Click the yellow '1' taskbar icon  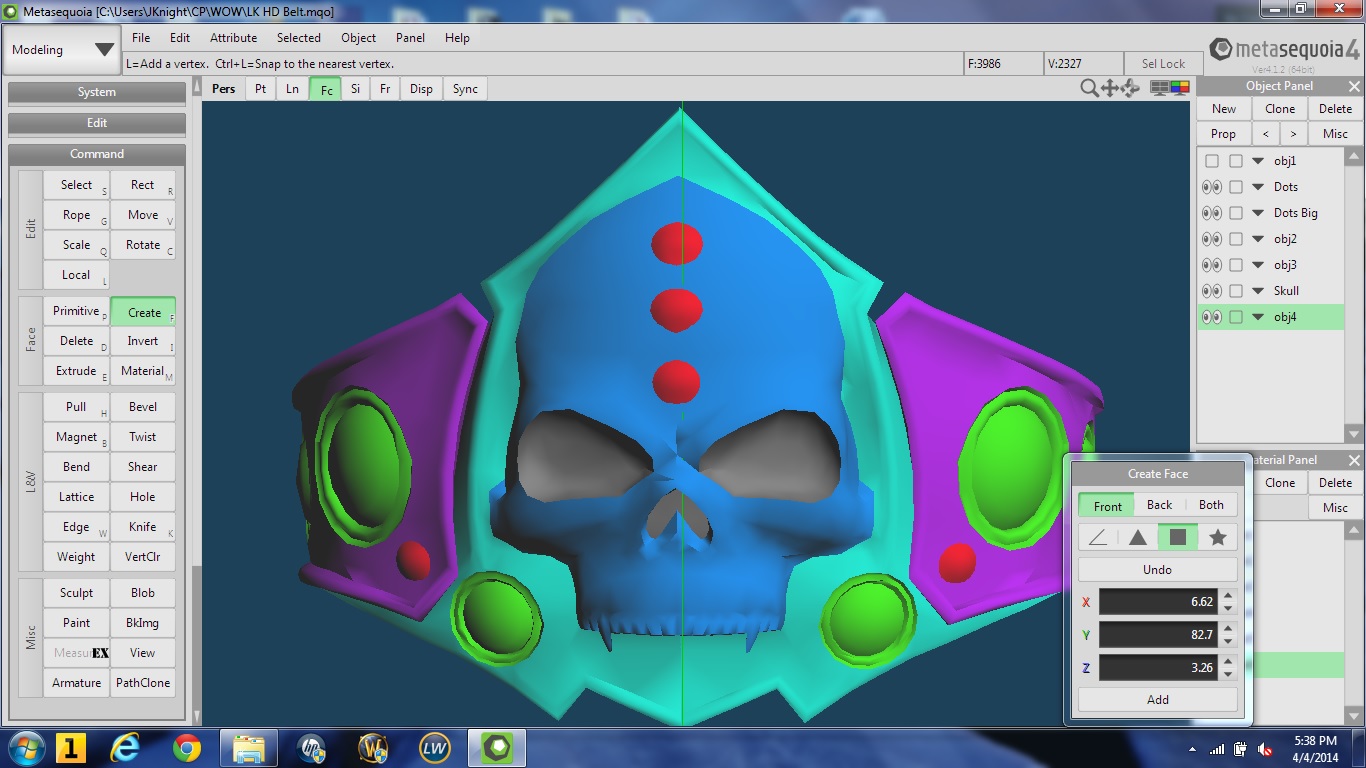[70, 748]
